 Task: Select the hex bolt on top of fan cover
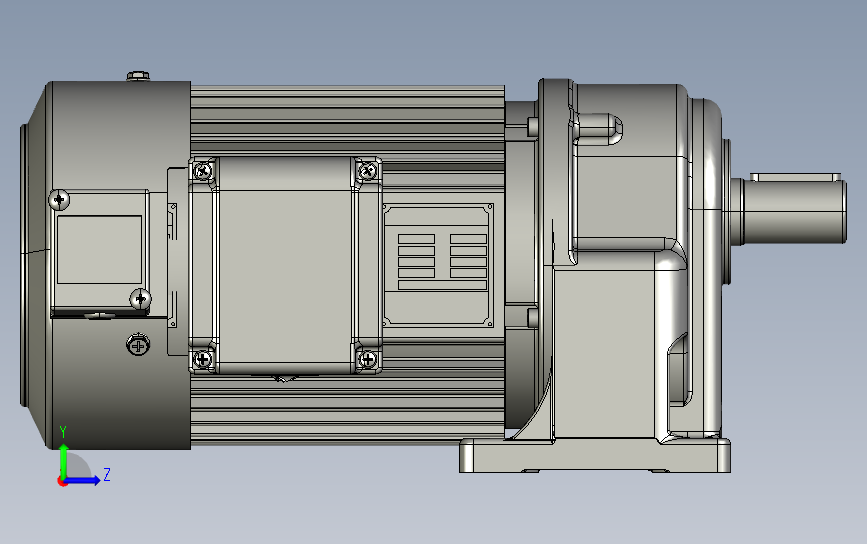click(x=138, y=76)
